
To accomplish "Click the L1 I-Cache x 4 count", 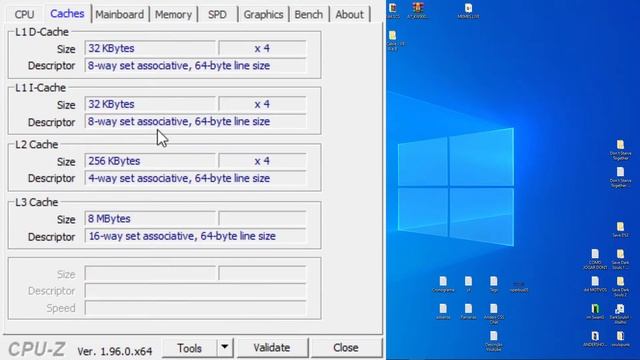I will click(262, 104).
